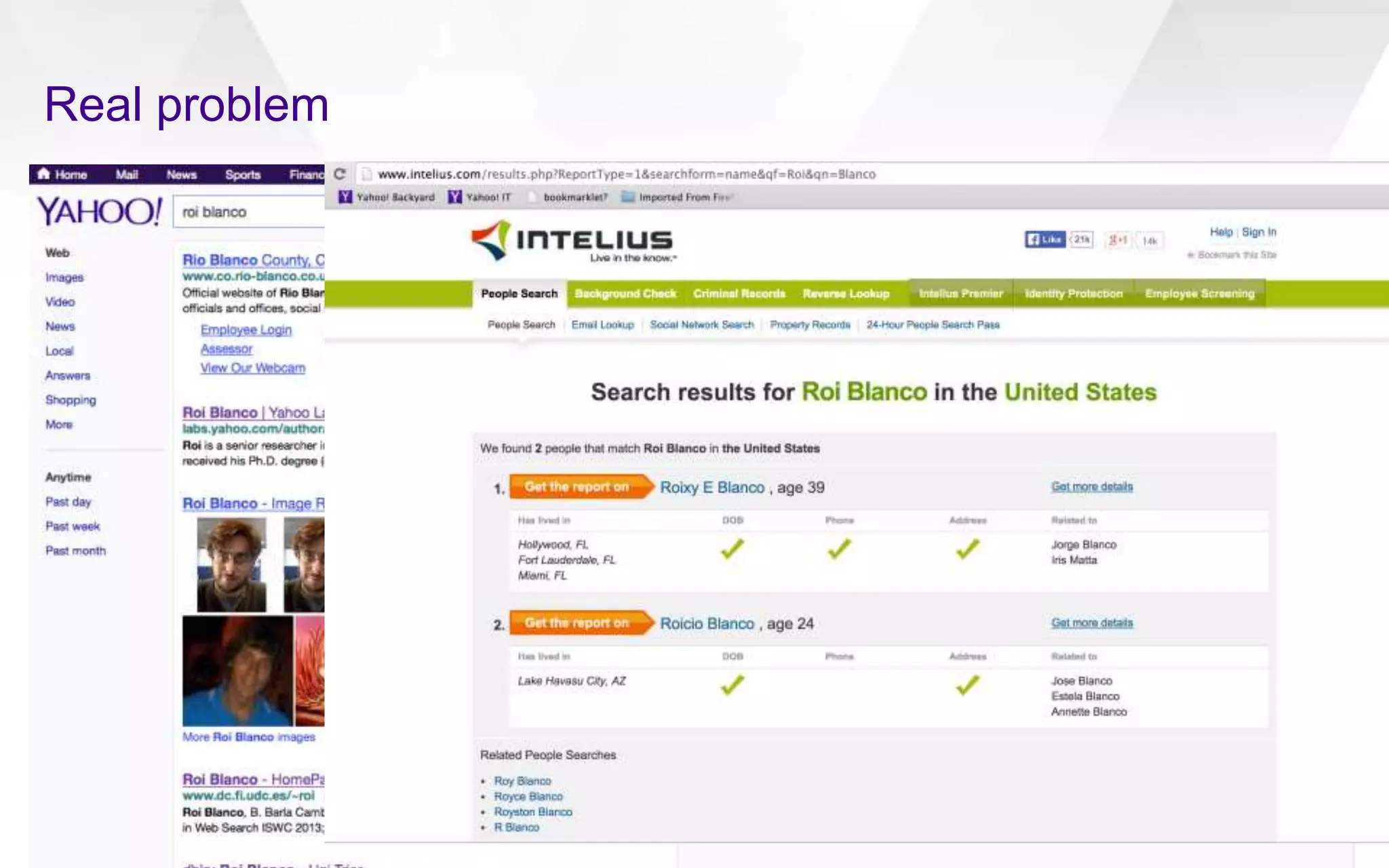Click the Google +1 icon

(x=1117, y=240)
